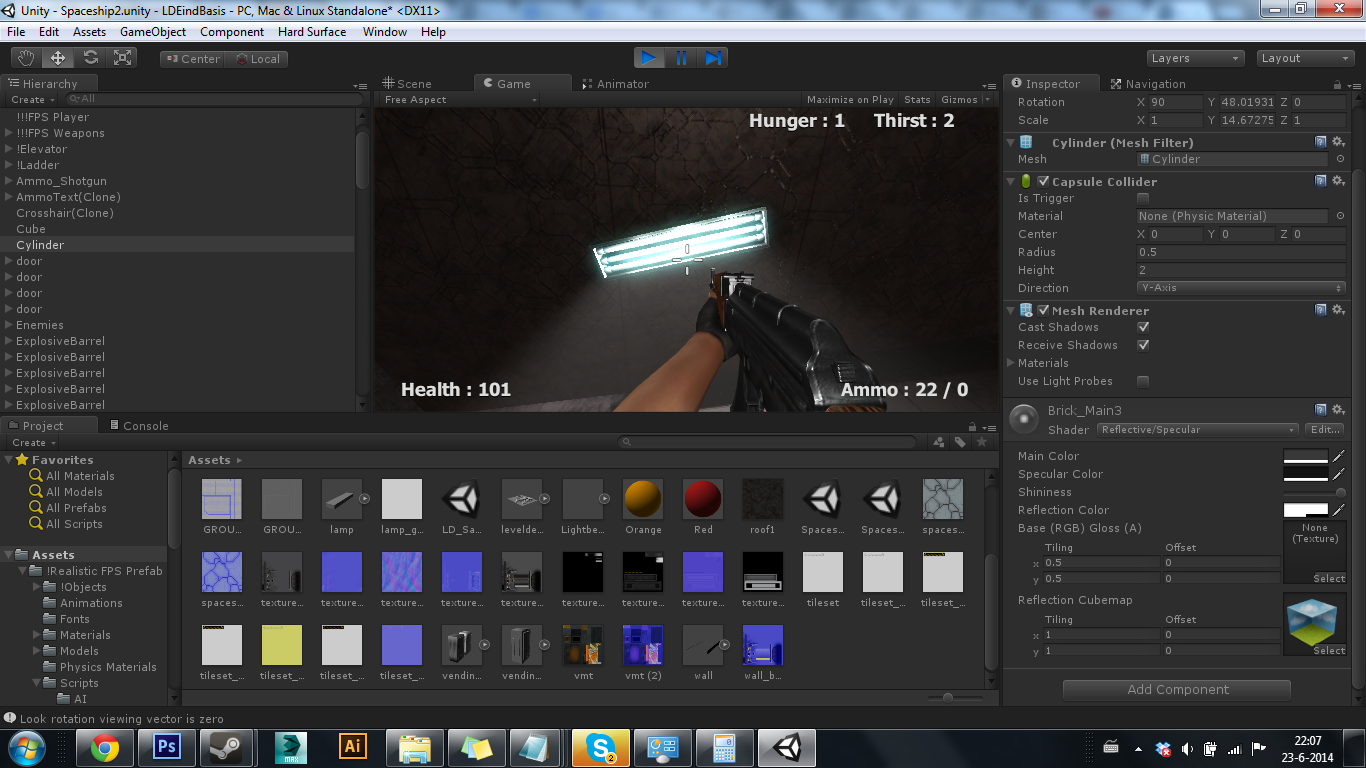Open the Brick_Main3 material help icon
Screen dimensions: 1366x768
[x=1321, y=410]
